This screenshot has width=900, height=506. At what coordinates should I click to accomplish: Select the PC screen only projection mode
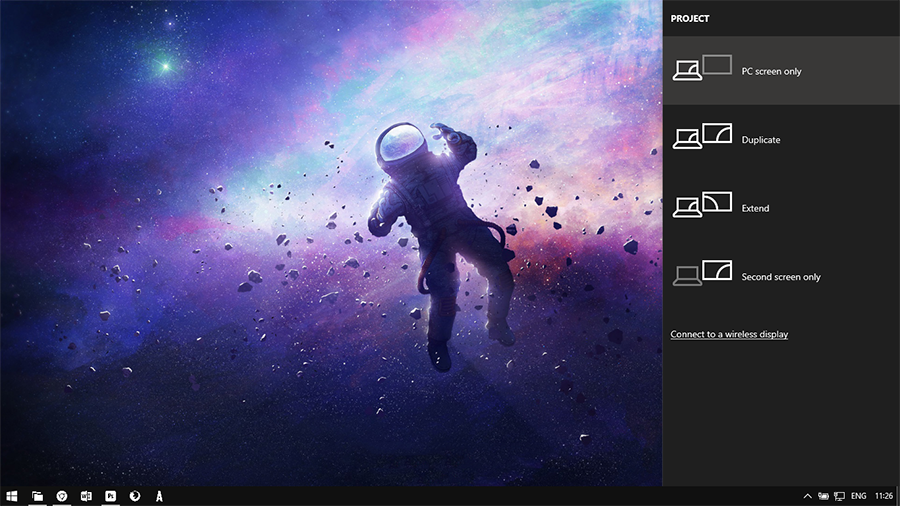click(781, 71)
